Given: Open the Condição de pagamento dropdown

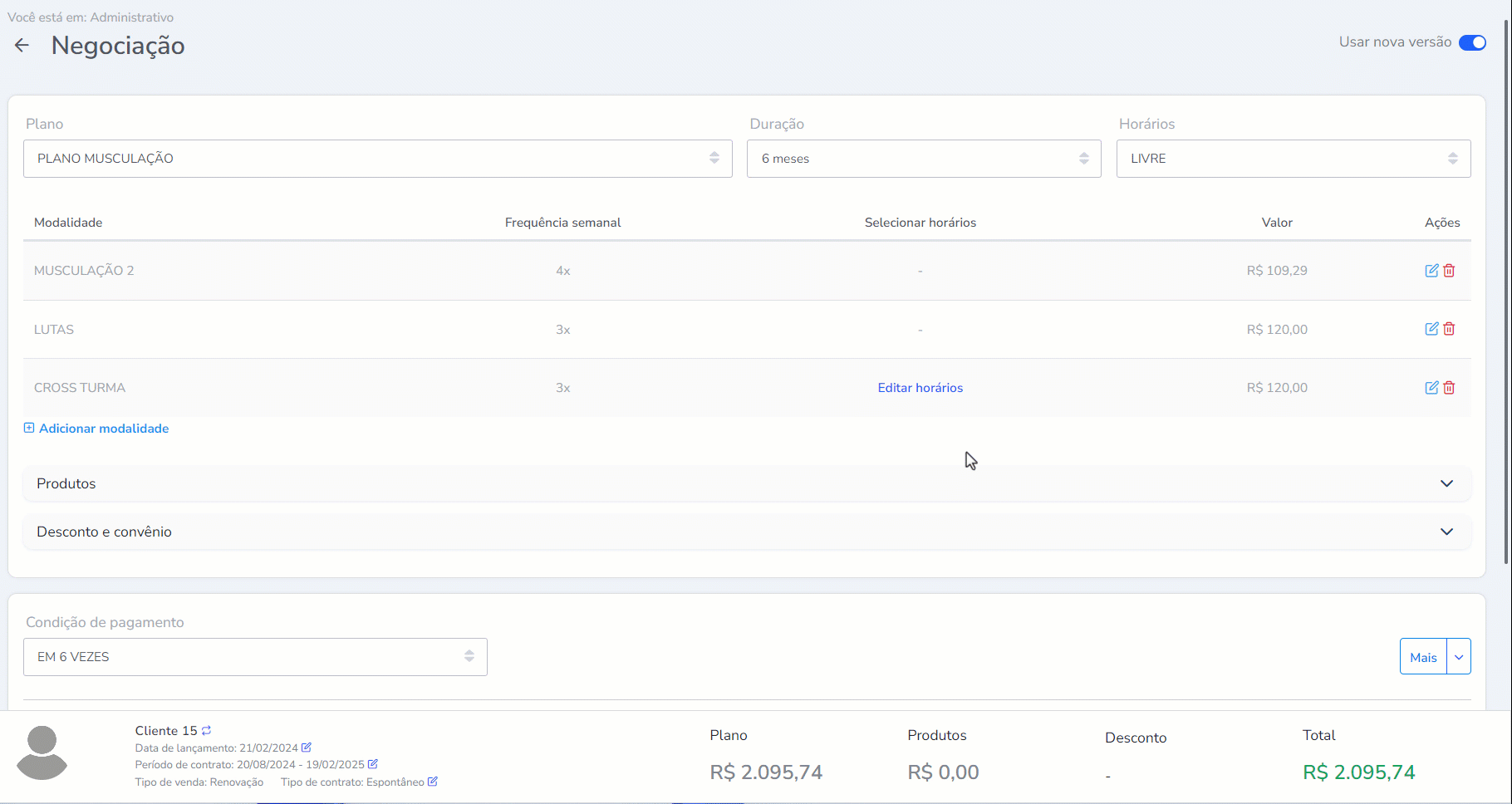Looking at the screenshot, I should [x=255, y=657].
